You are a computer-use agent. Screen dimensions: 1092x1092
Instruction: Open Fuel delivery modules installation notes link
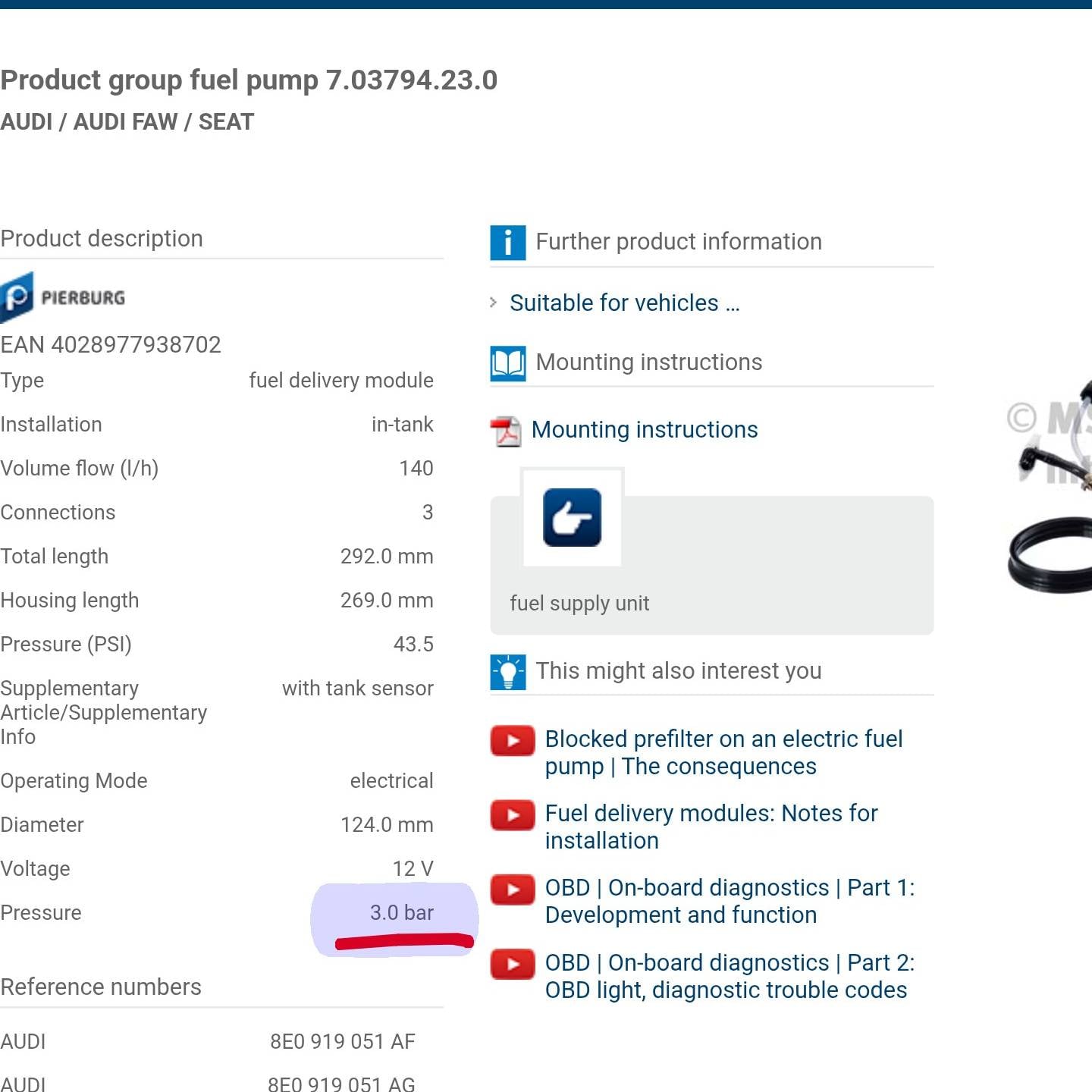(x=711, y=827)
